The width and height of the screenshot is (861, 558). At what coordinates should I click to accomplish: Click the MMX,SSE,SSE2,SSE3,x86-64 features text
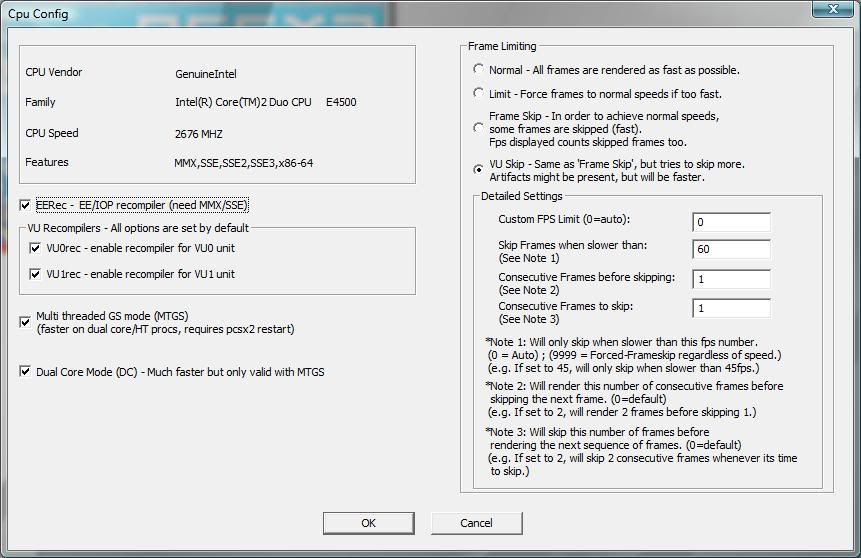(x=243, y=163)
